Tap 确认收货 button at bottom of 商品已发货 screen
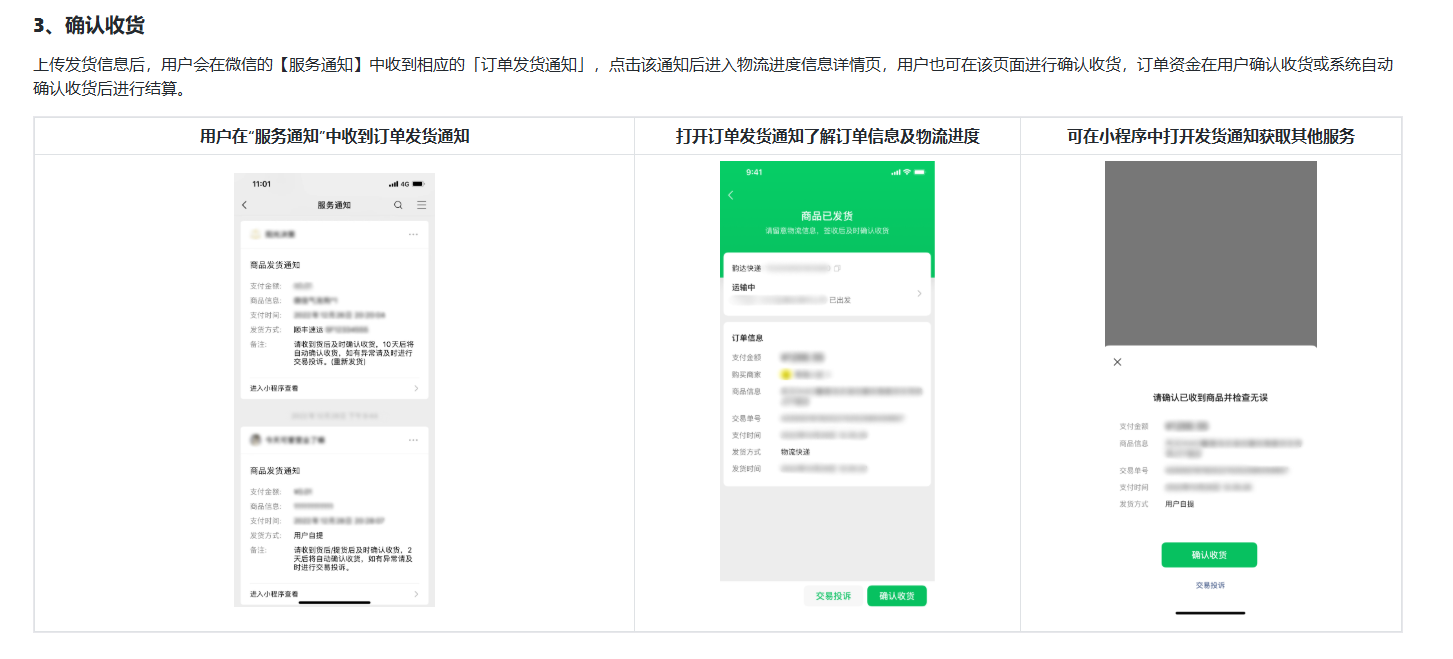 897,596
